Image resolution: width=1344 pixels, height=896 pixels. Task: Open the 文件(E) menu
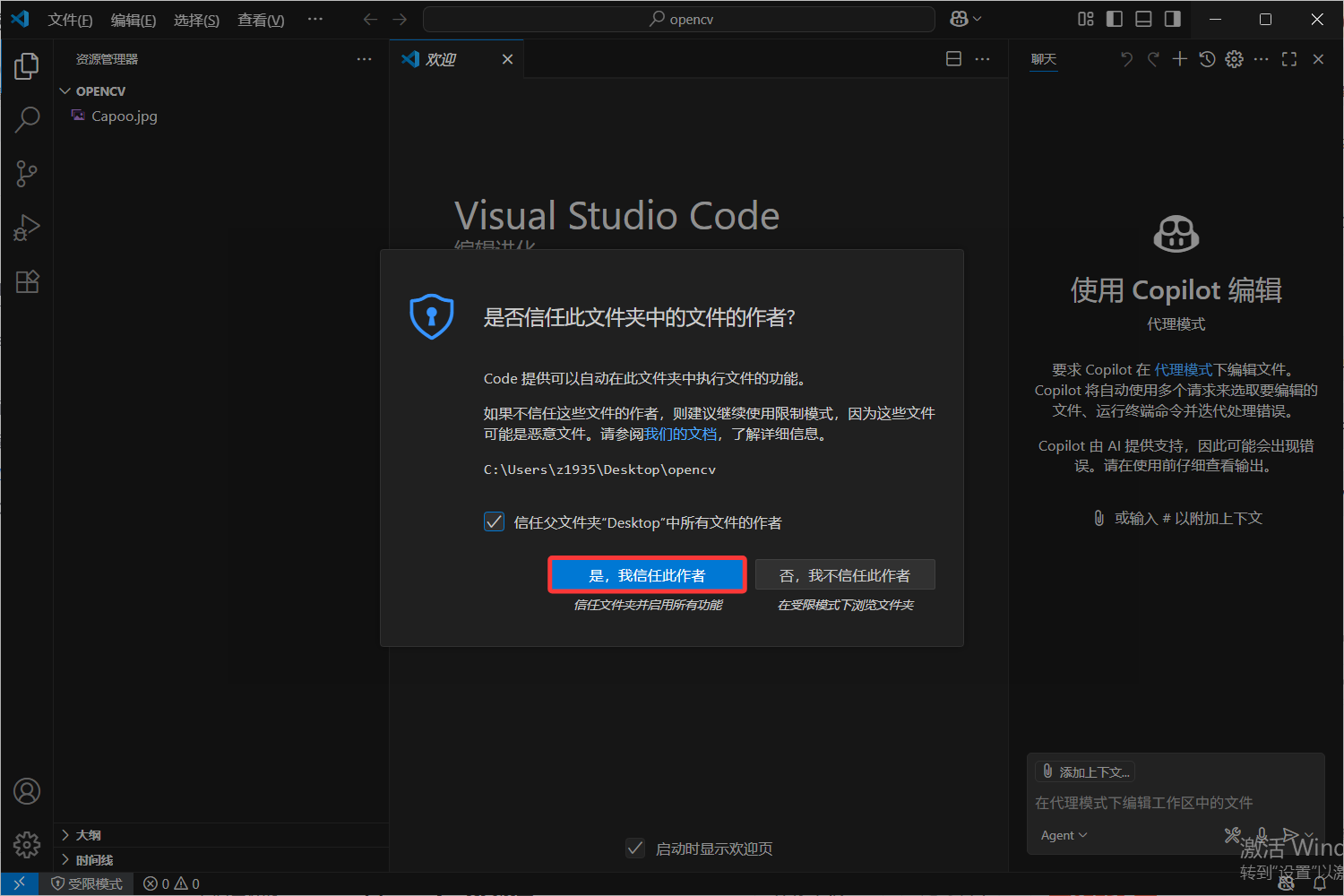(70, 19)
